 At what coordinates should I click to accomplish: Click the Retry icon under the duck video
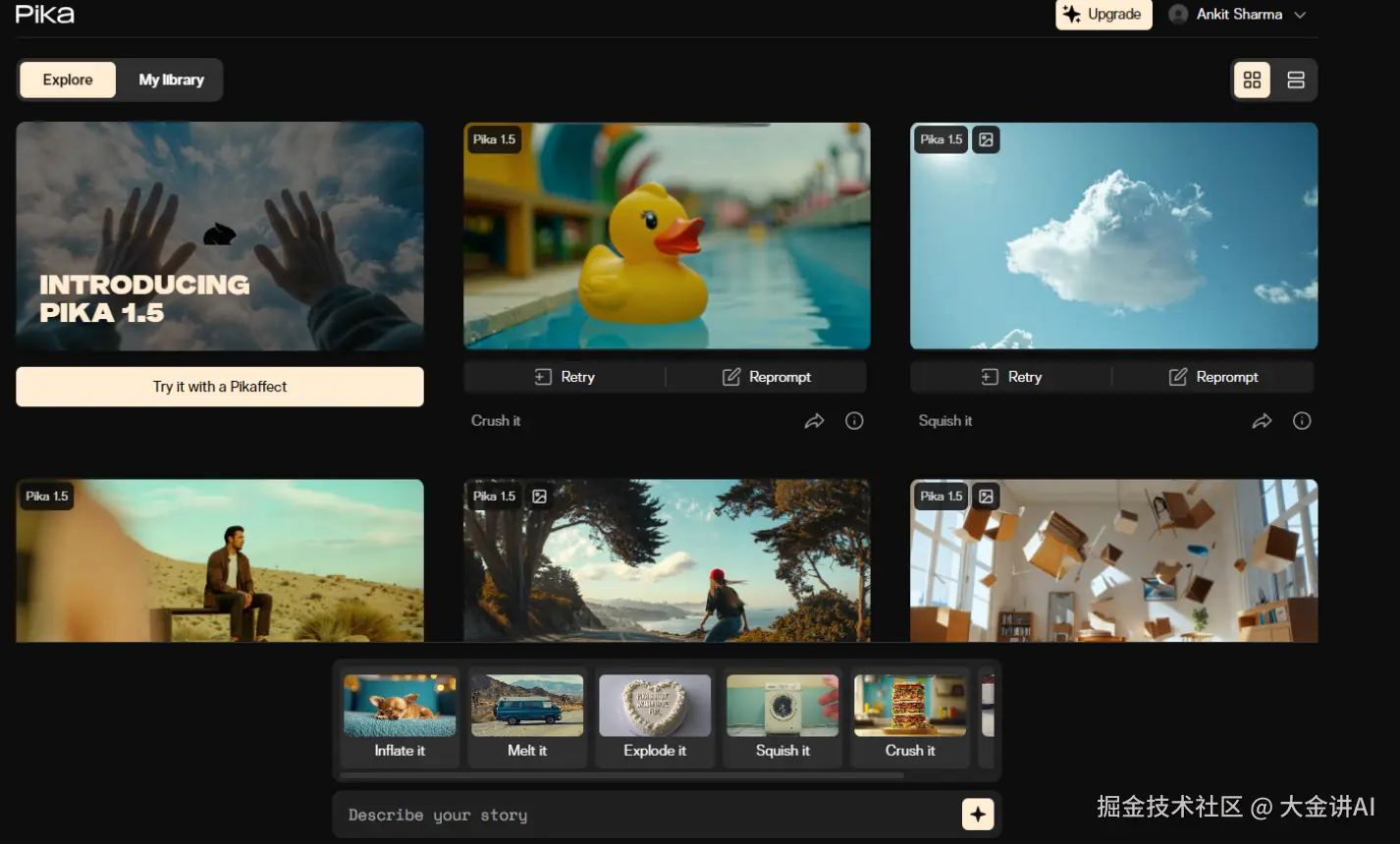click(x=543, y=377)
